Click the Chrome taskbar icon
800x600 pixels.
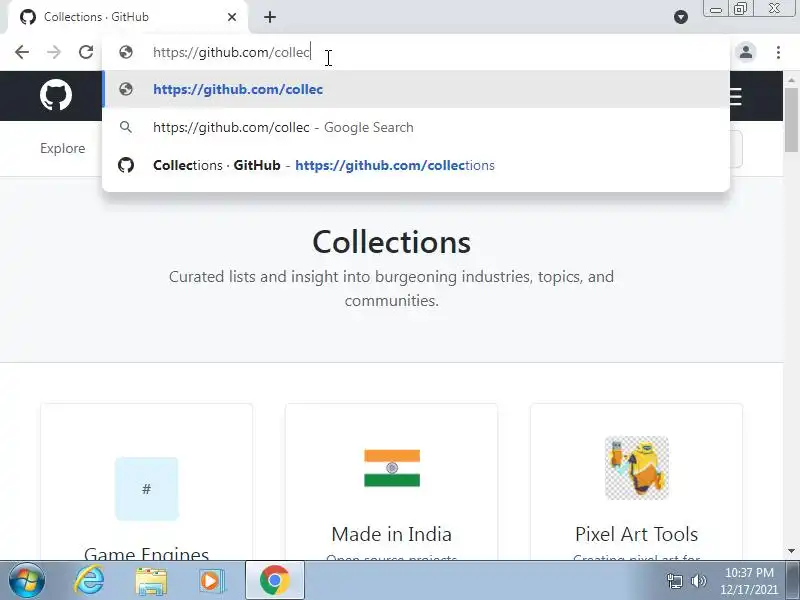point(275,581)
